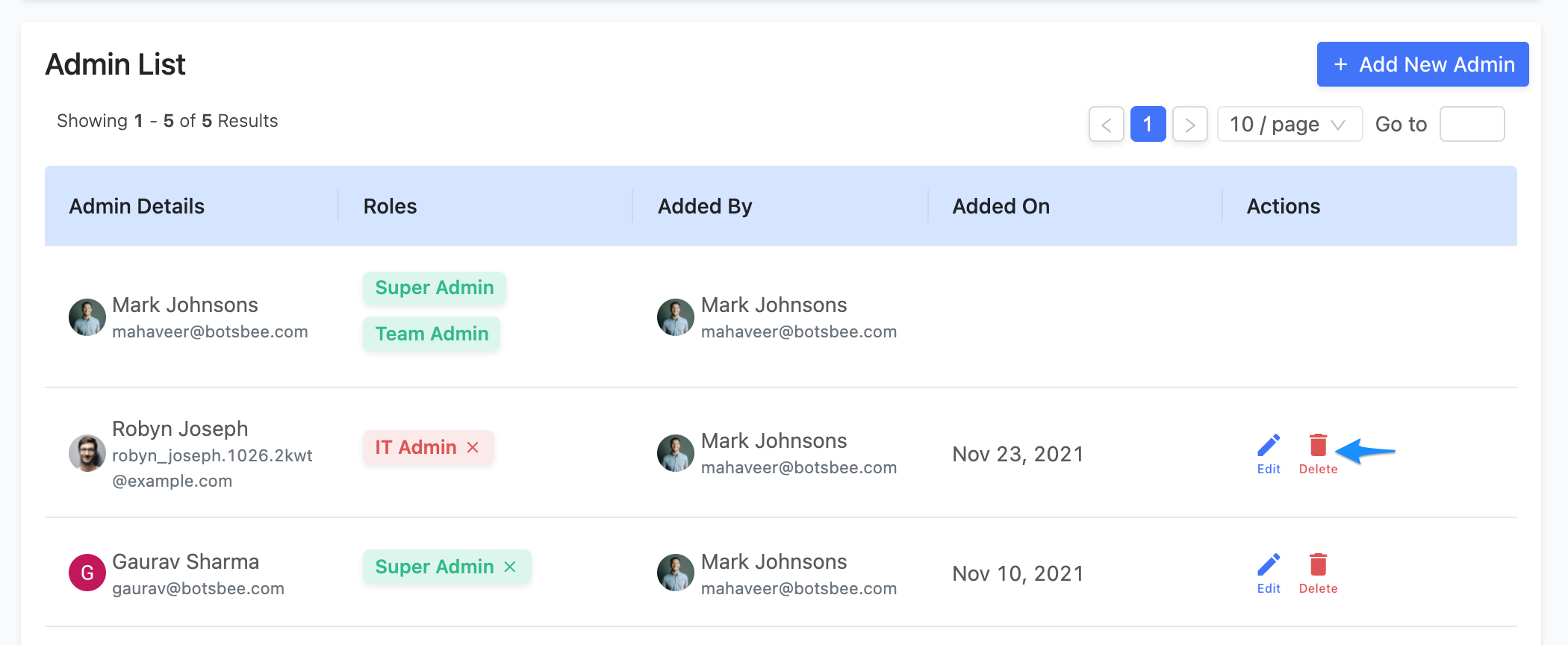Open the 10 / page dropdown
Image resolution: width=1568 pixels, height=645 pixels.
[x=1289, y=124]
